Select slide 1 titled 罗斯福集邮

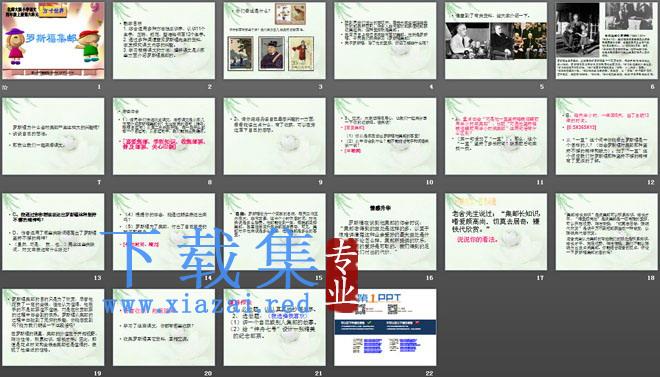[53, 40]
